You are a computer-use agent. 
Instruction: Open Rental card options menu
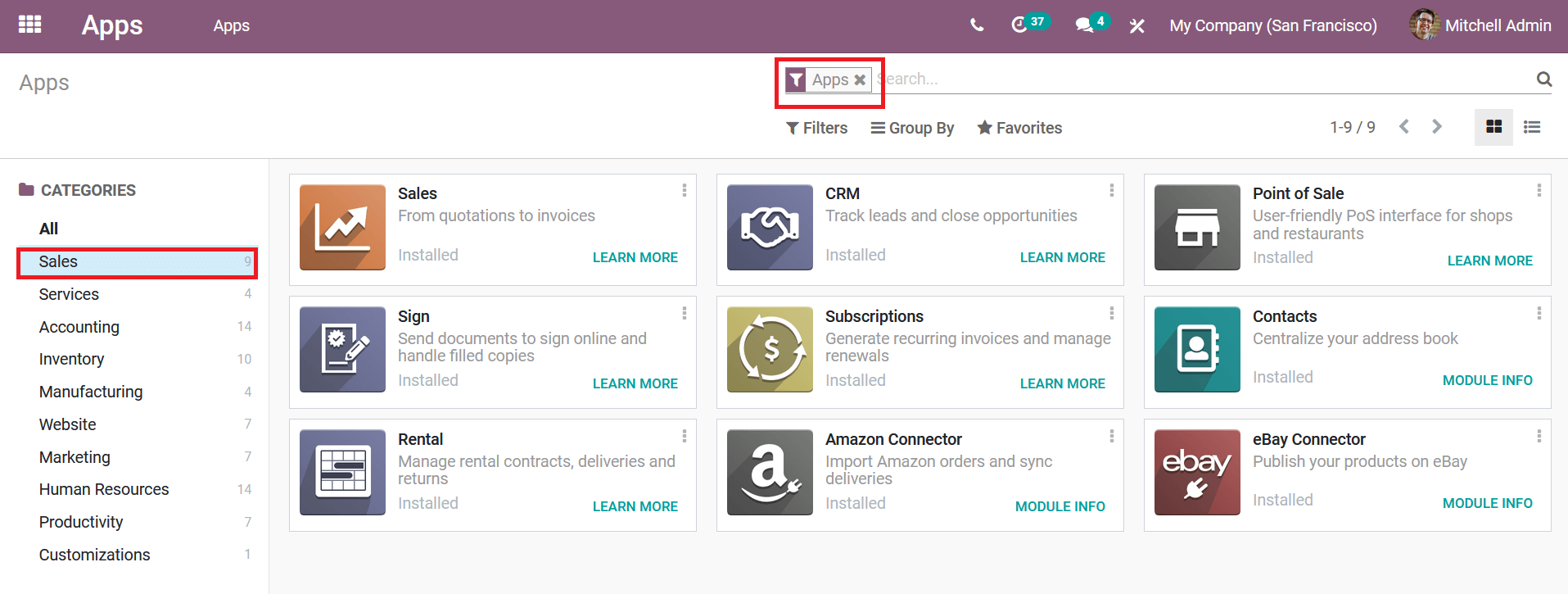click(685, 436)
